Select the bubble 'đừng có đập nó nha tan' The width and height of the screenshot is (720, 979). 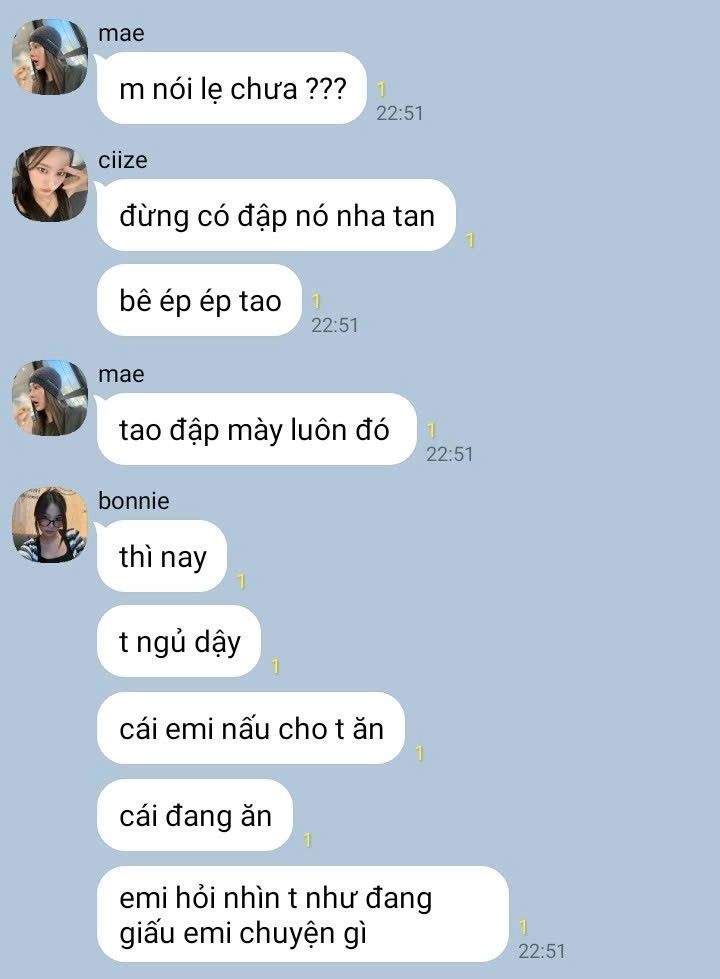277,215
